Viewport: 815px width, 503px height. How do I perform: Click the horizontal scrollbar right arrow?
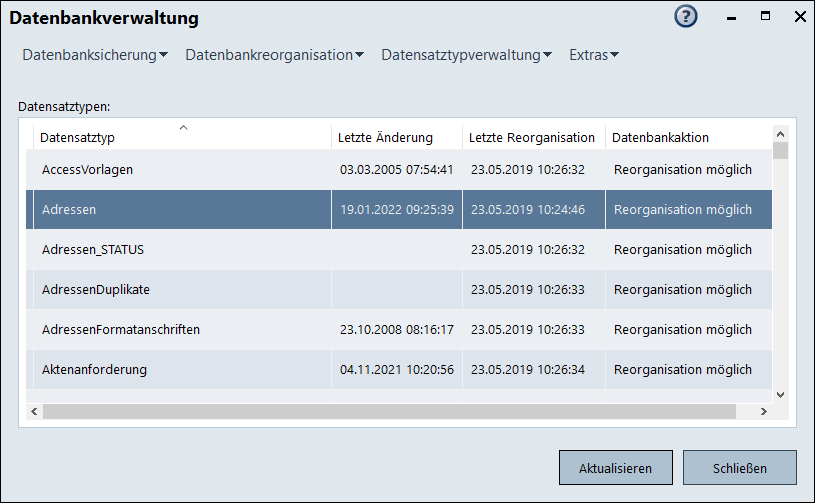(764, 411)
